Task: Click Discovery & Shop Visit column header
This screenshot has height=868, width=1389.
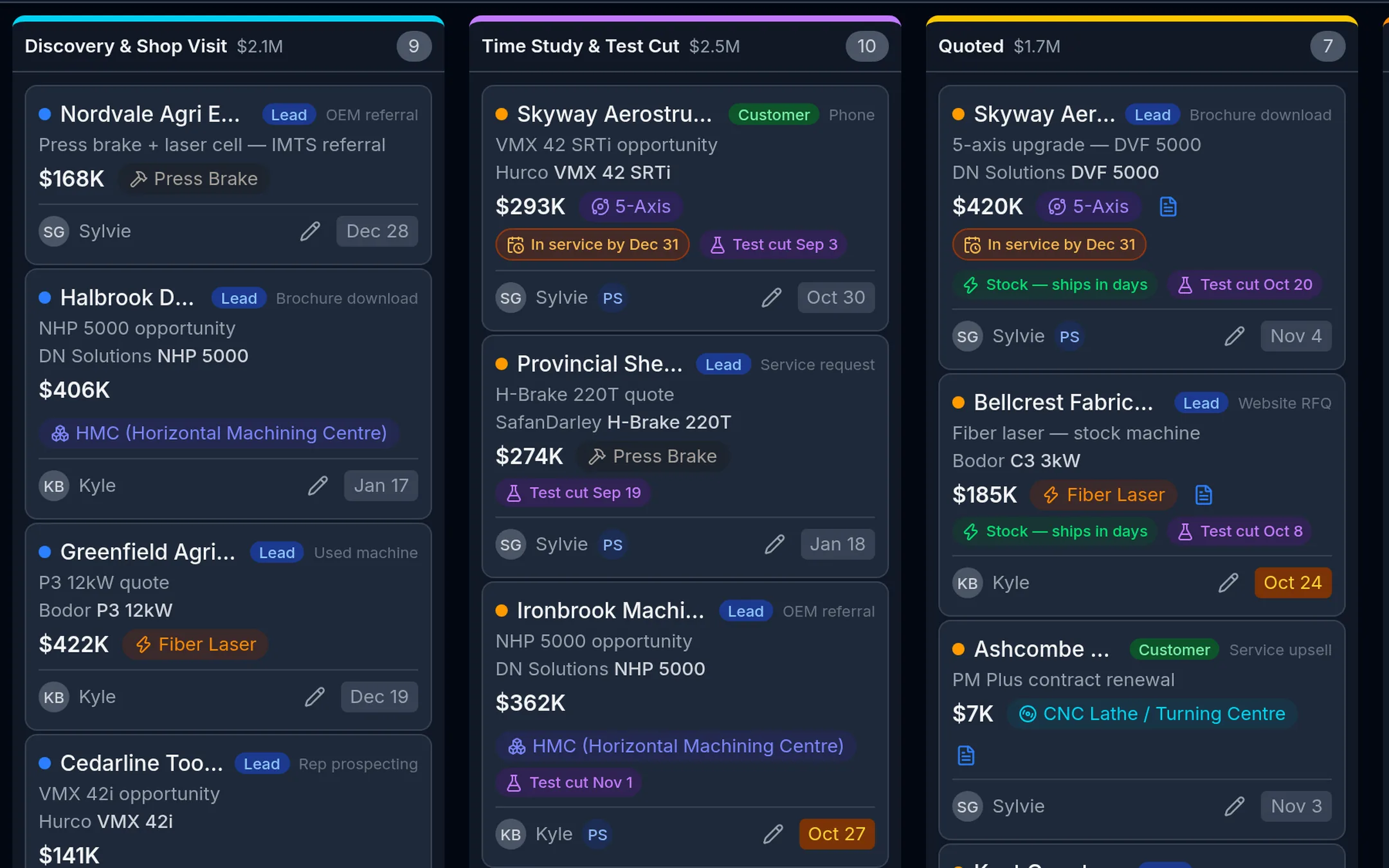Action: tap(228, 46)
